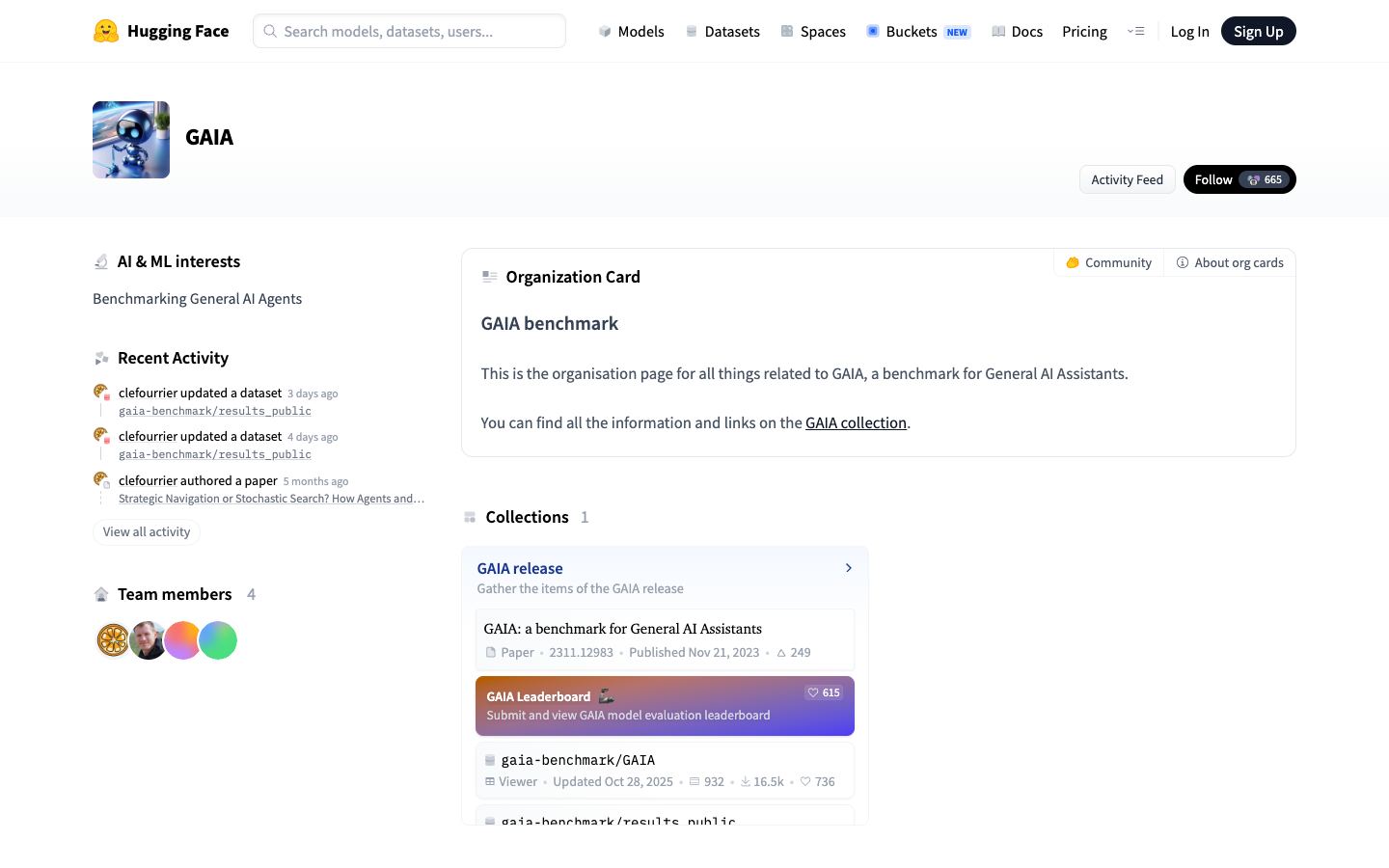Follow the GAIA collection link

(856, 422)
